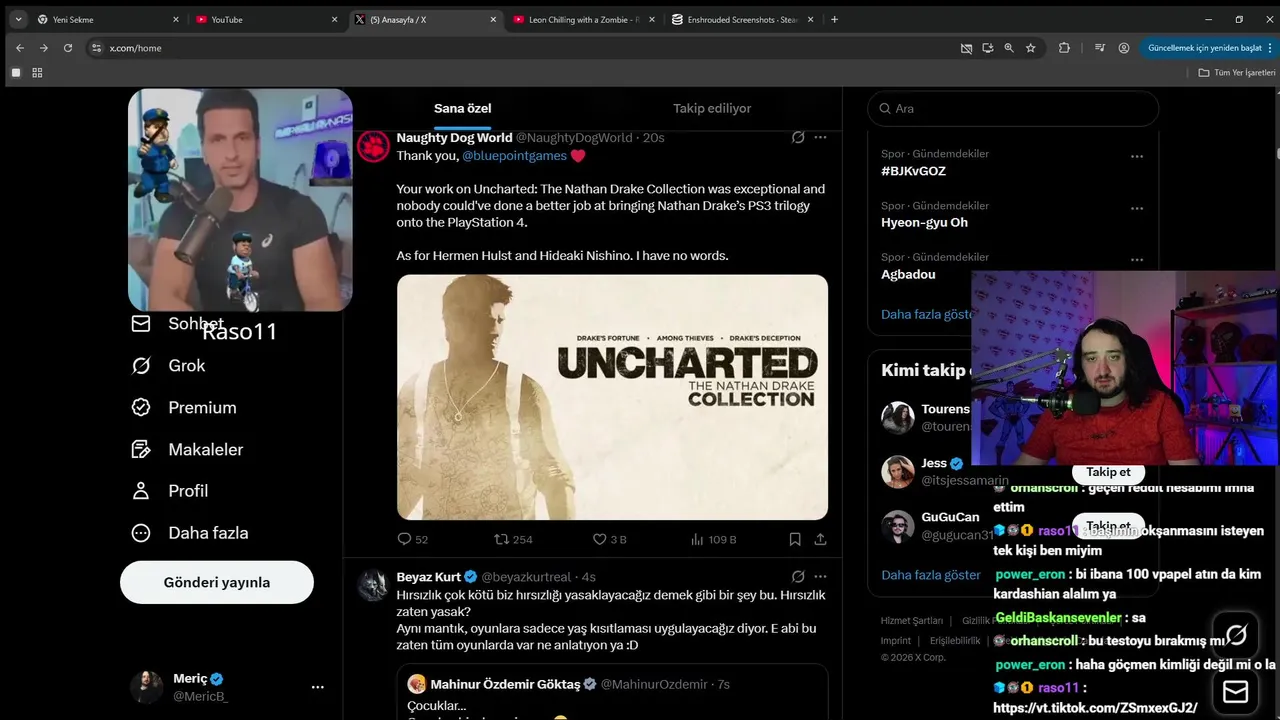Open more options on Beyaz Kurt post
Viewport: 1280px width, 720px height.
click(x=820, y=577)
